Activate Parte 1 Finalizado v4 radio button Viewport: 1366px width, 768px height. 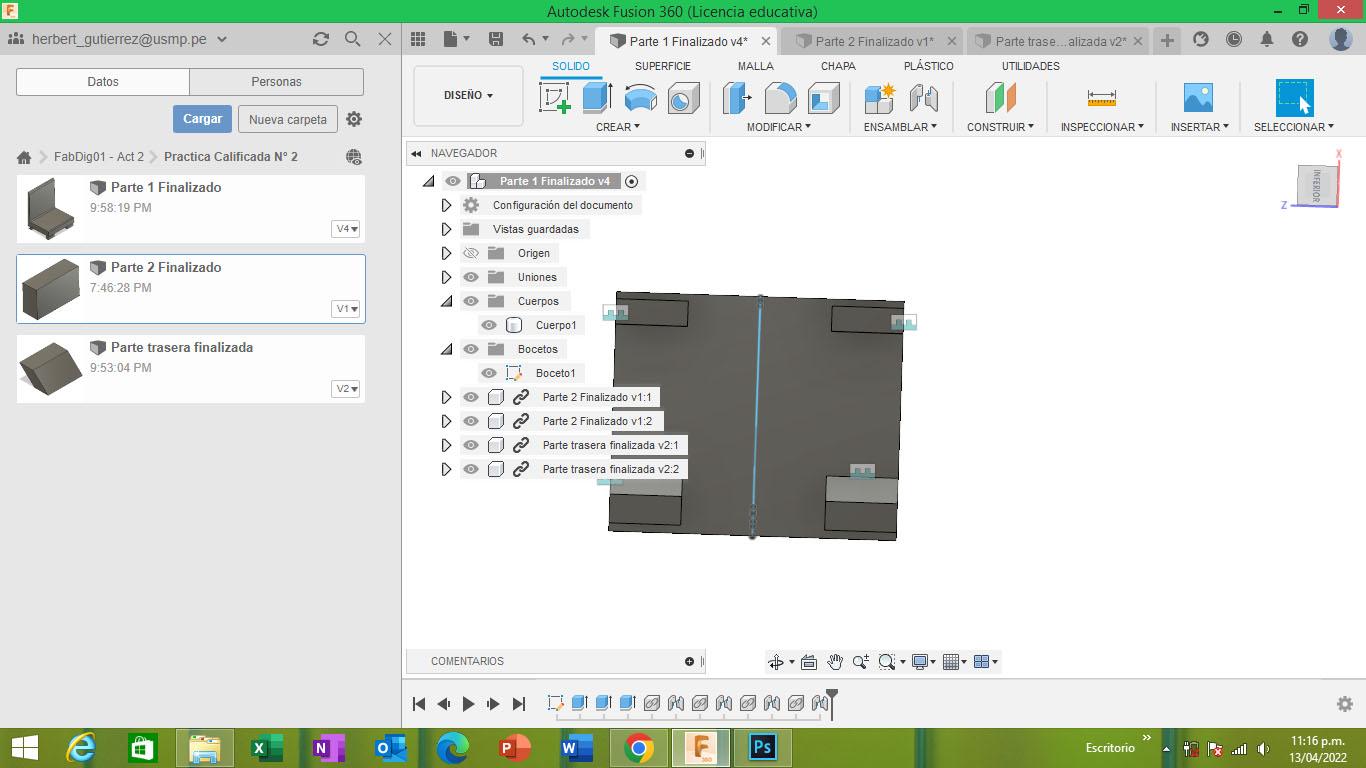pyautogui.click(x=631, y=181)
